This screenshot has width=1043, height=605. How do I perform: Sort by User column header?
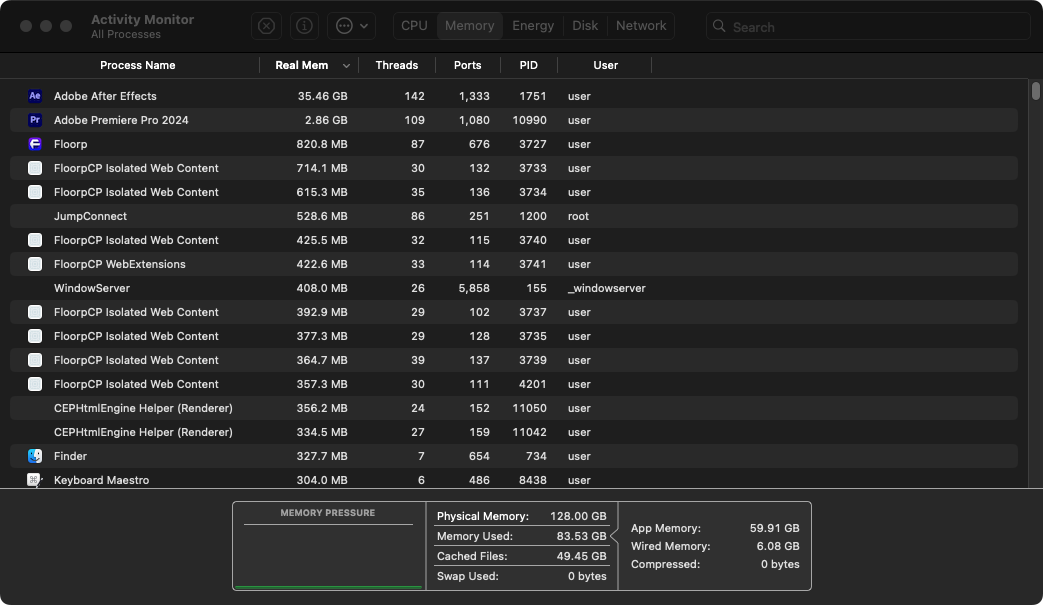click(x=605, y=65)
